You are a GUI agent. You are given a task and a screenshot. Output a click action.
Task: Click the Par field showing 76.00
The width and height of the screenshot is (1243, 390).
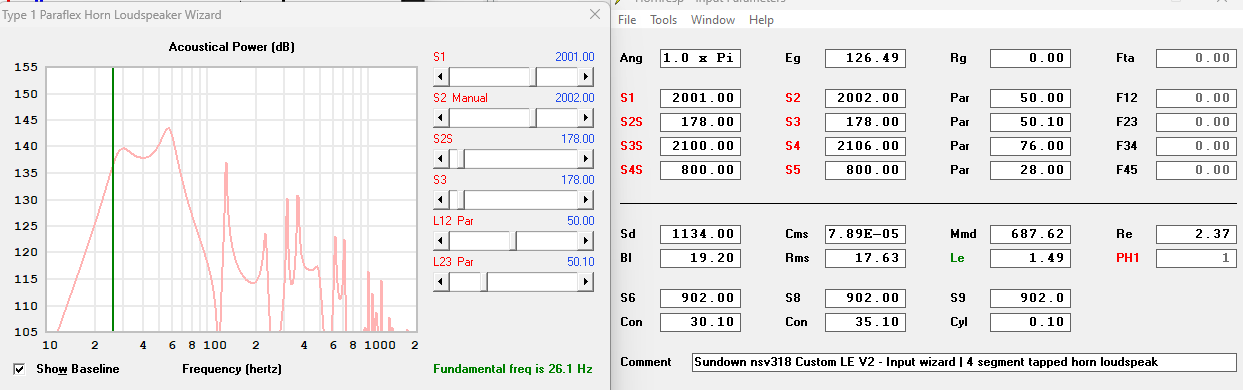[1030, 146]
